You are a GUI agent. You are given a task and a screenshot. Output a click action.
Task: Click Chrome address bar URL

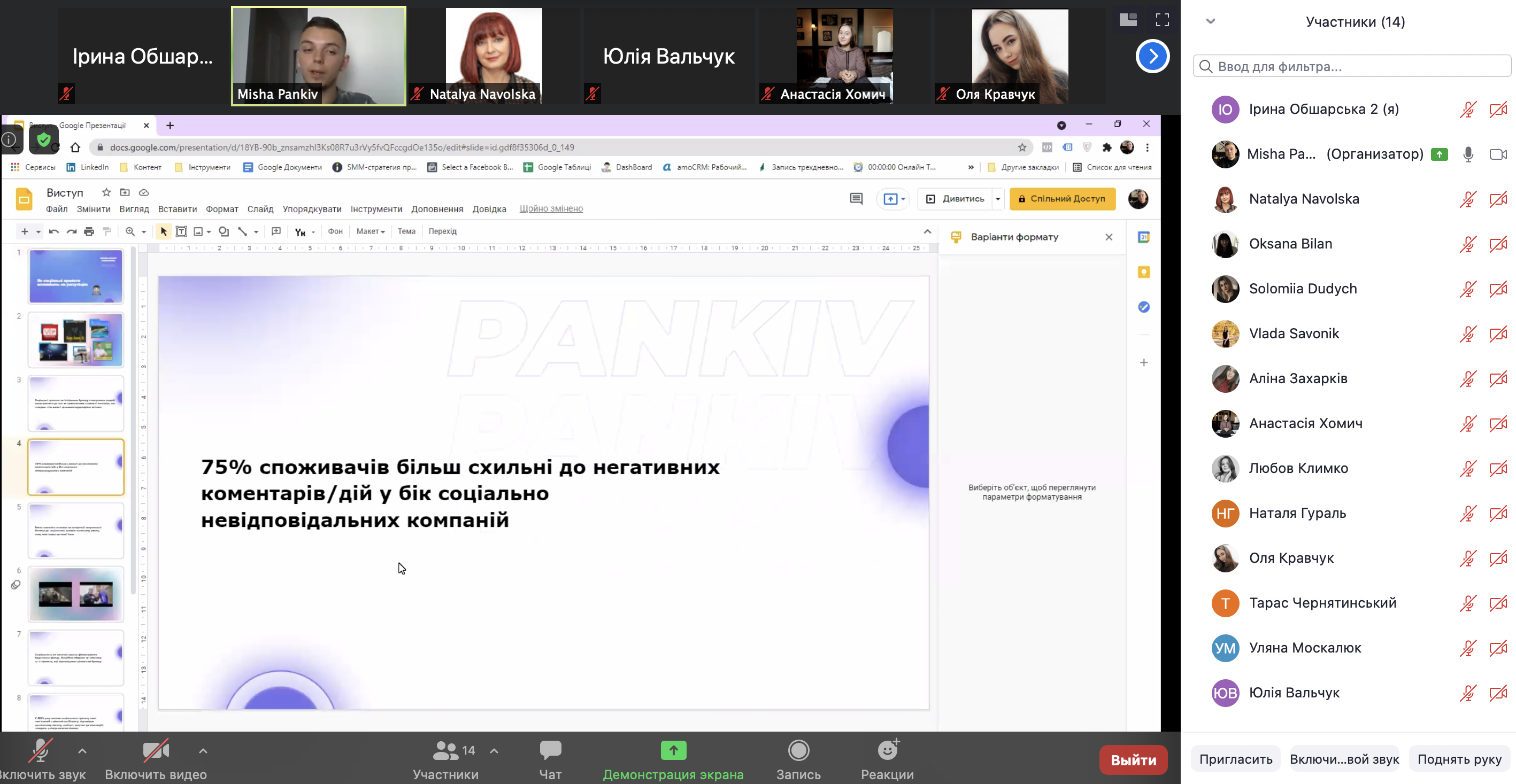coord(341,148)
